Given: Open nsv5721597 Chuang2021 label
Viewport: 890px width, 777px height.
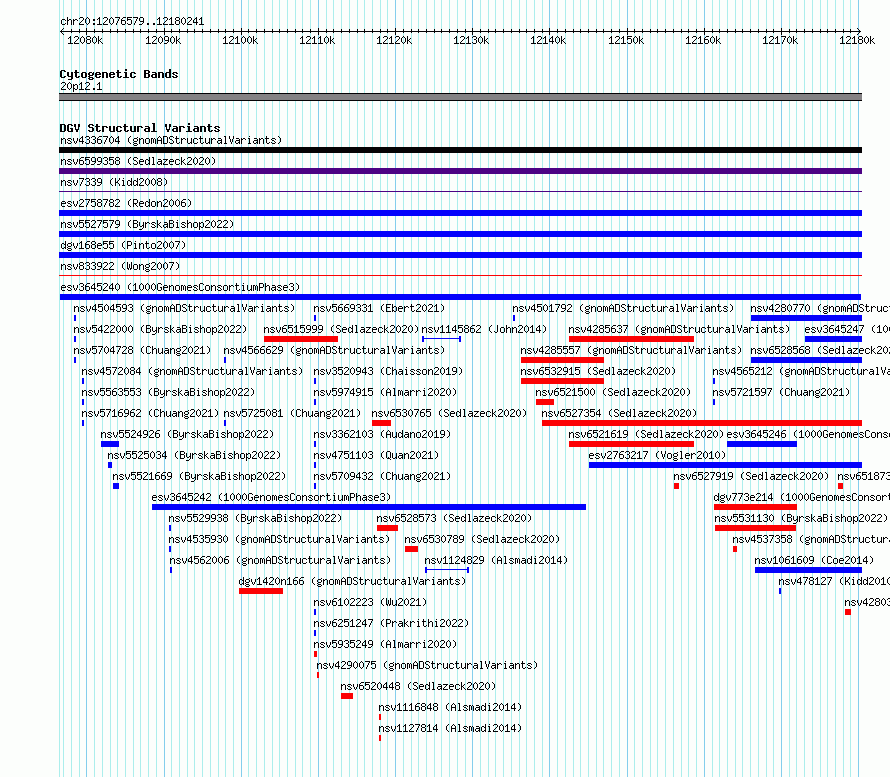Looking at the screenshot, I should click(x=781, y=392).
